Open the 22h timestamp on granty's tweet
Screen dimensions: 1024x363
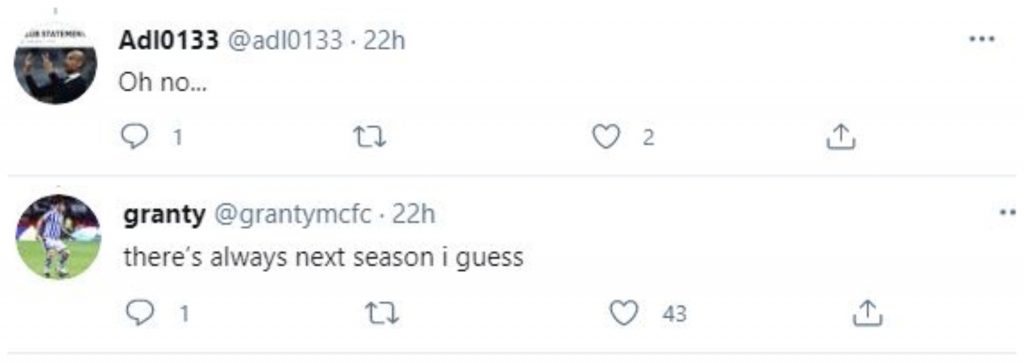click(413, 215)
